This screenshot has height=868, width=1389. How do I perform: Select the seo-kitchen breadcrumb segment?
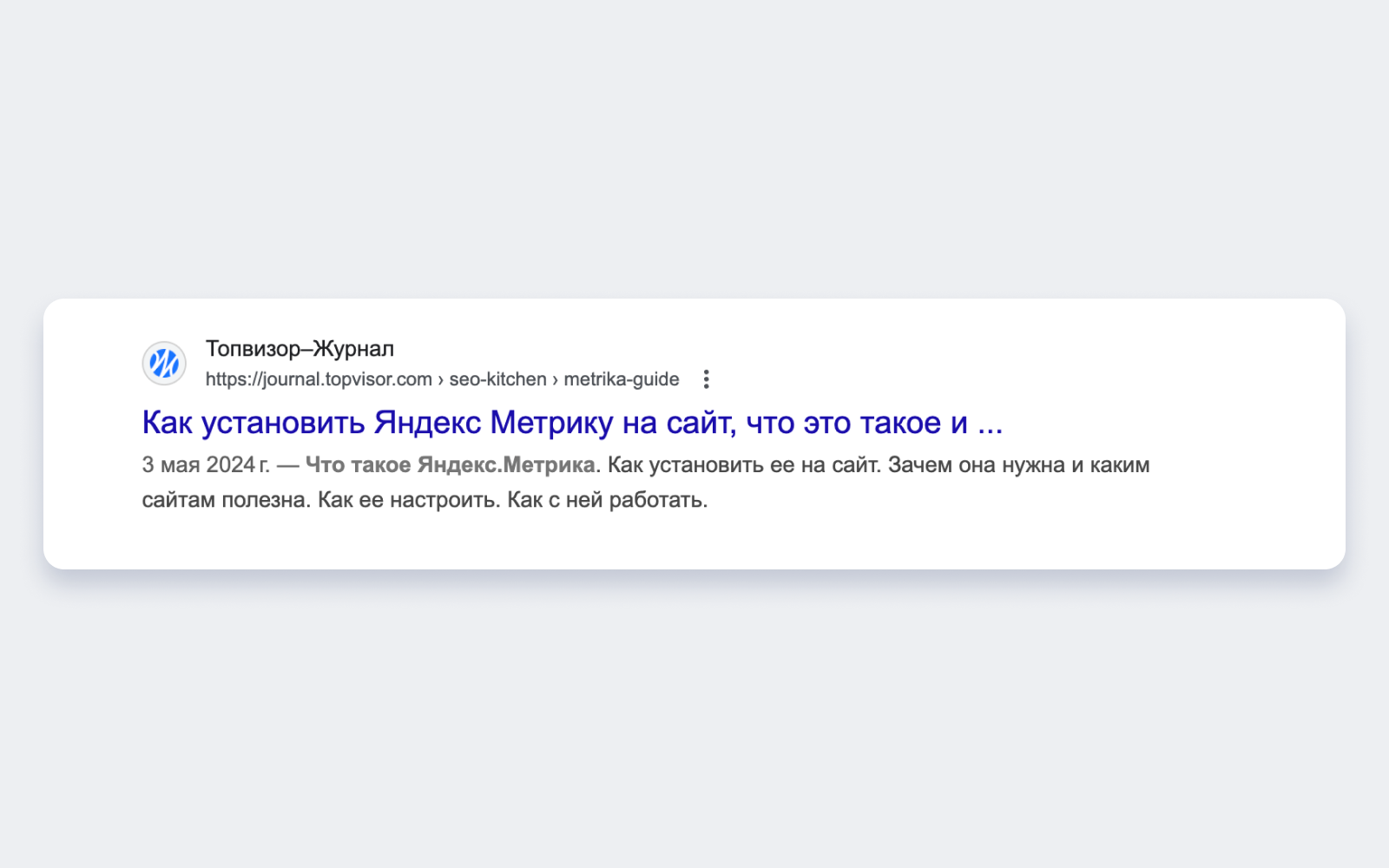pyautogui.click(x=499, y=378)
